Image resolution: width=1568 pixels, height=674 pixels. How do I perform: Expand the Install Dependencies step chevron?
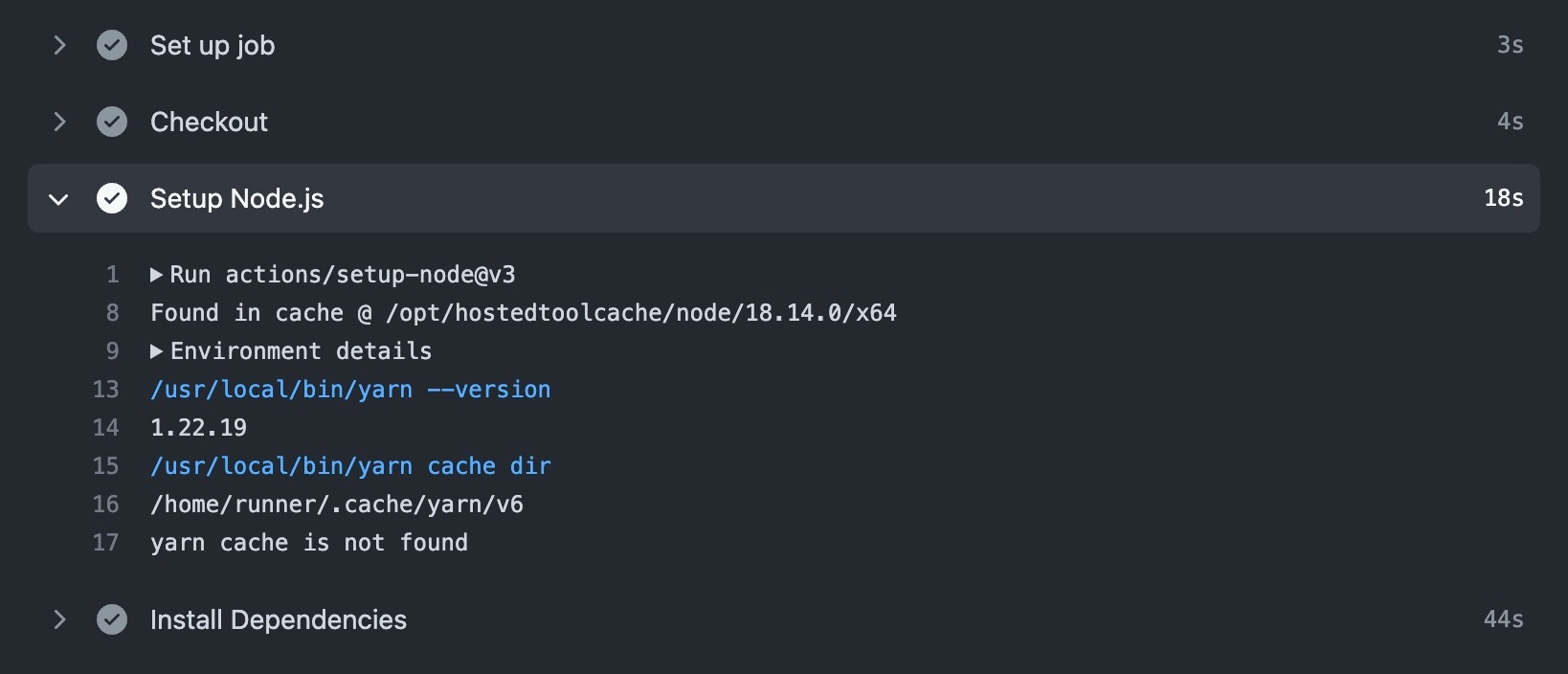(59, 619)
